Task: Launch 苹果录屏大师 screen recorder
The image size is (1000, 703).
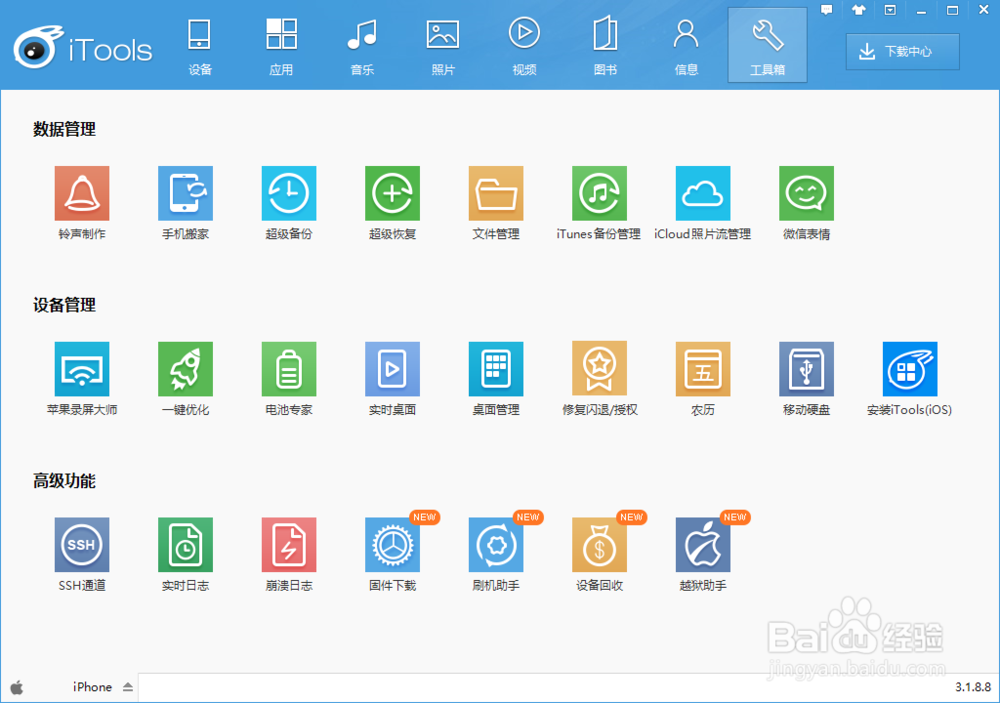Action: (82, 369)
